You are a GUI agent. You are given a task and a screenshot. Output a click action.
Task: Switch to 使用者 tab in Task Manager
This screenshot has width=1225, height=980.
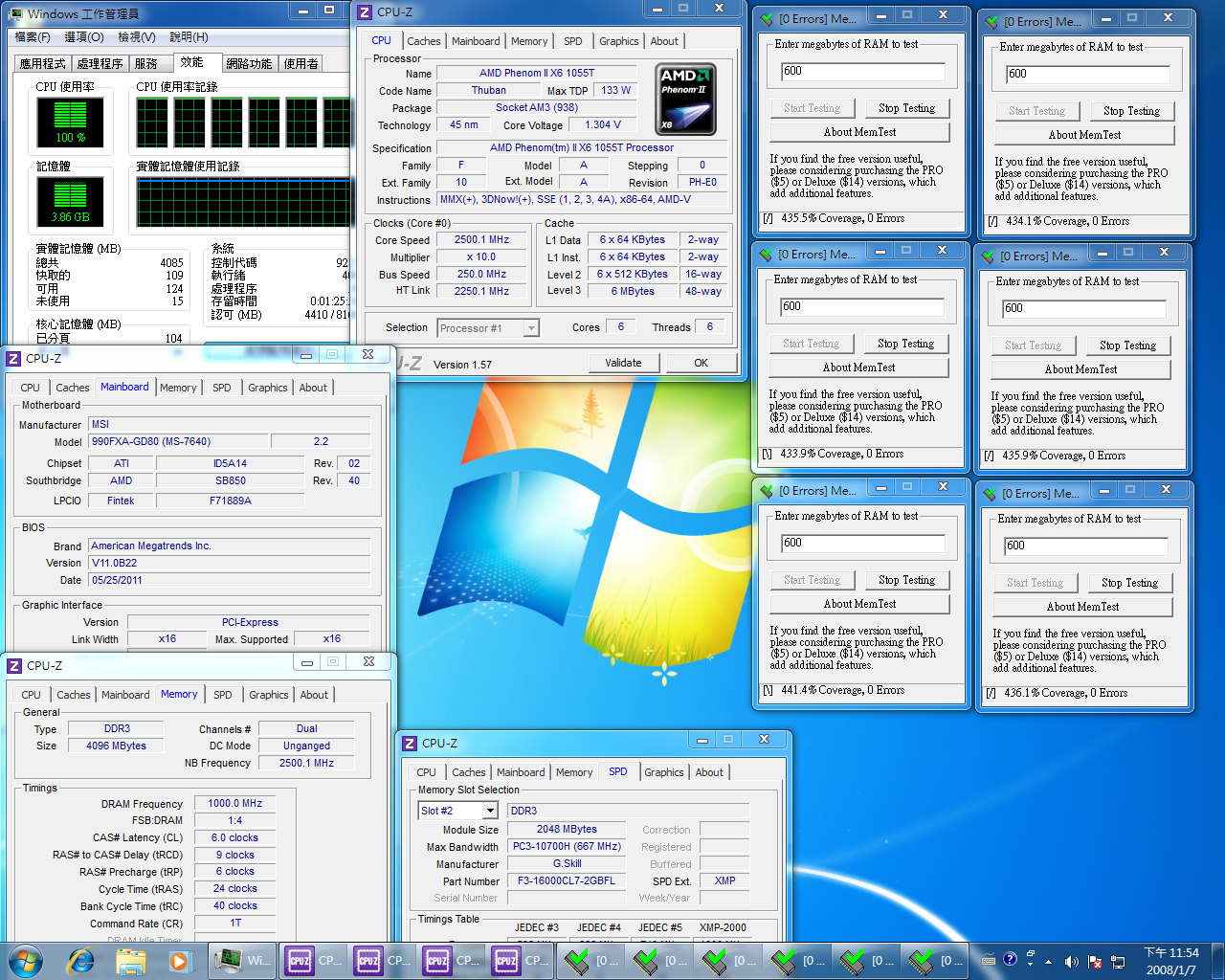click(301, 63)
